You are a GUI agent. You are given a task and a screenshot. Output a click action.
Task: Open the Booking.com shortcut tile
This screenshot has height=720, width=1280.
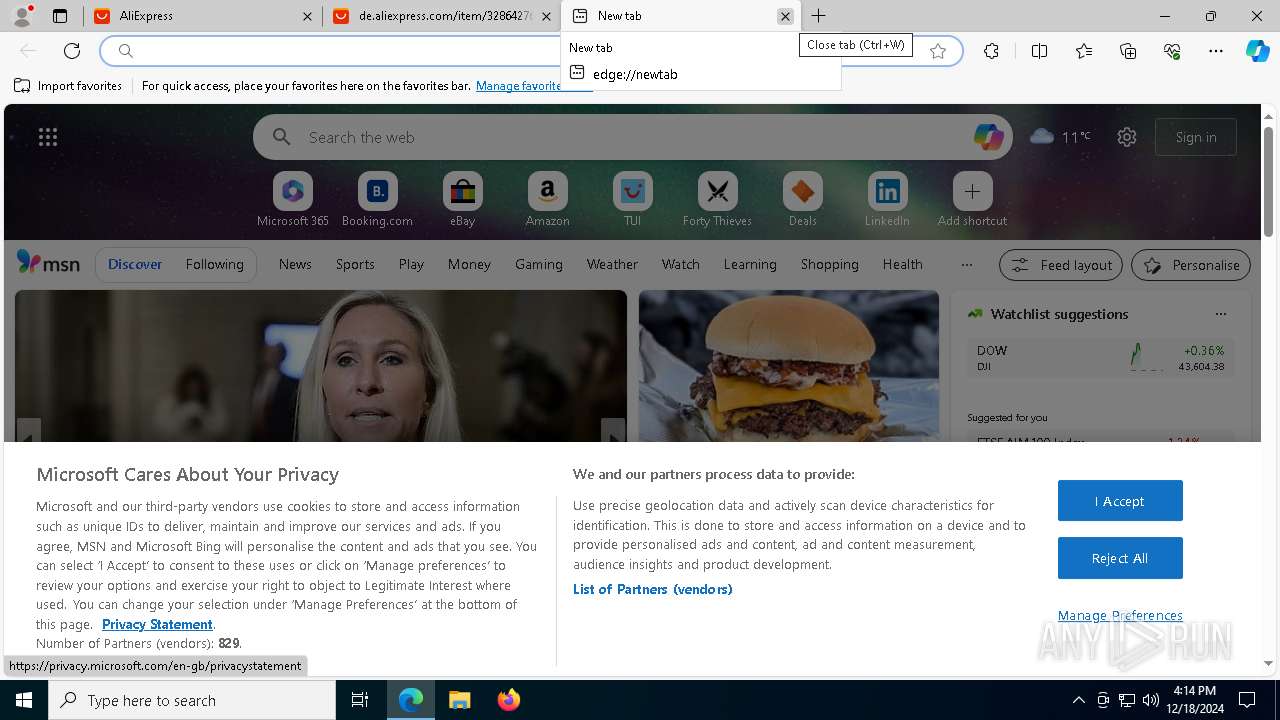[377, 200]
